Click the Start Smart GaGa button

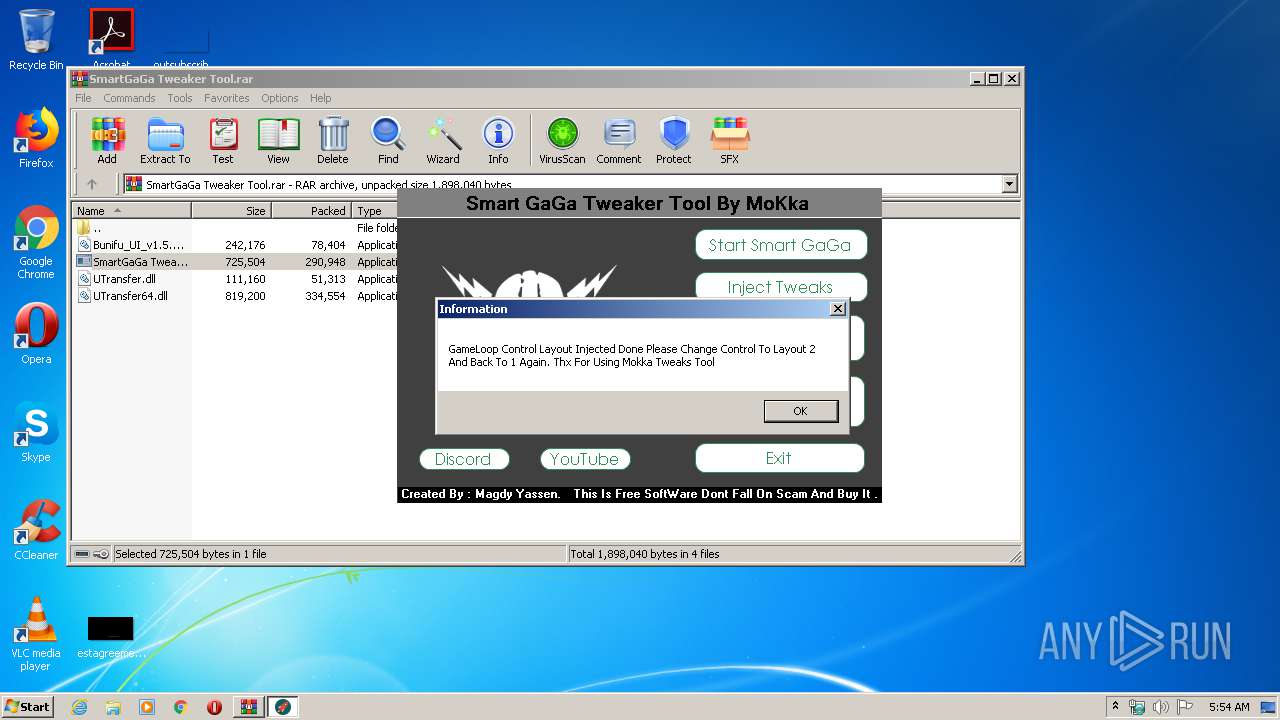click(x=780, y=245)
